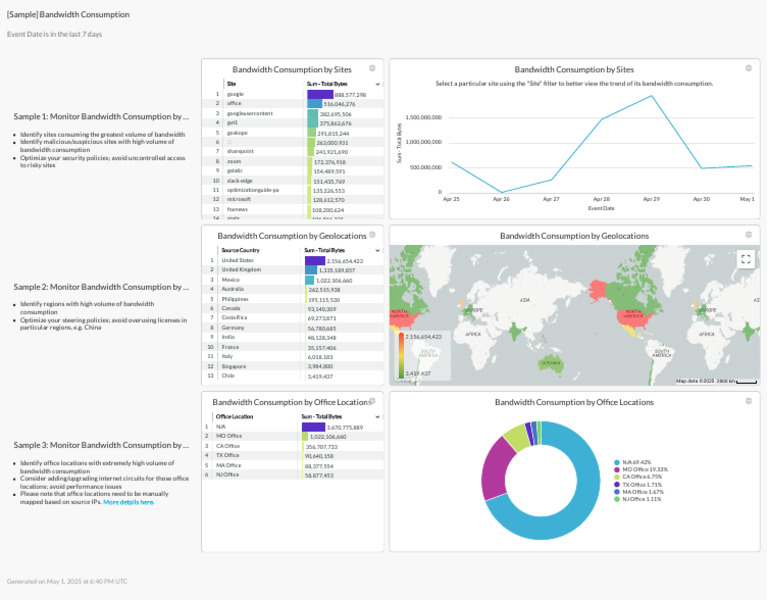Click the 'Office Location' column header
768x600 pixels.
tap(234, 417)
